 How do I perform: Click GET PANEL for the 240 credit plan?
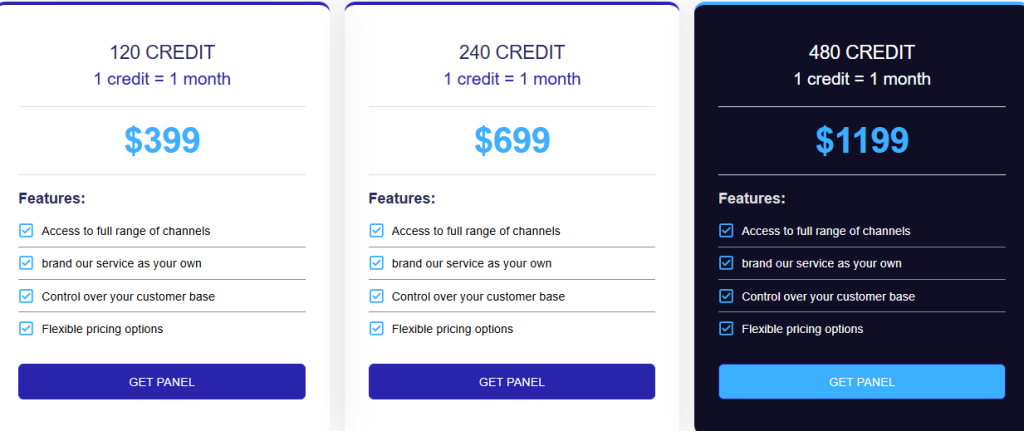point(511,382)
